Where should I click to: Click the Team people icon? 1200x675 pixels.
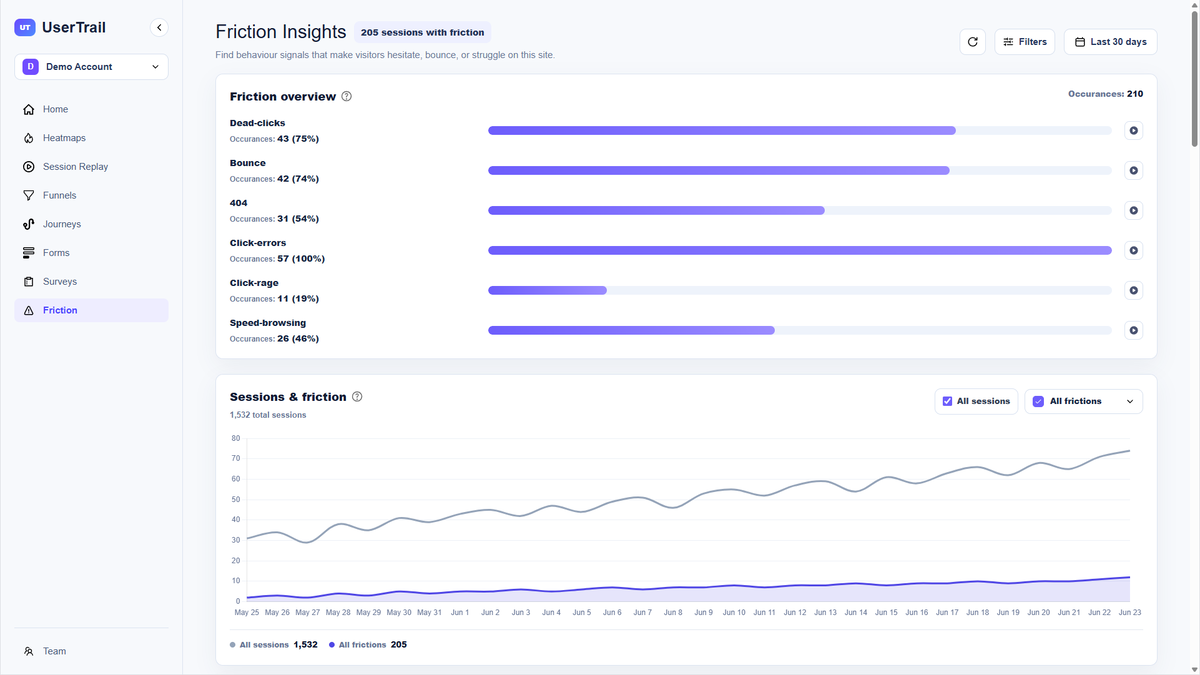pyautogui.click(x=29, y=651)
